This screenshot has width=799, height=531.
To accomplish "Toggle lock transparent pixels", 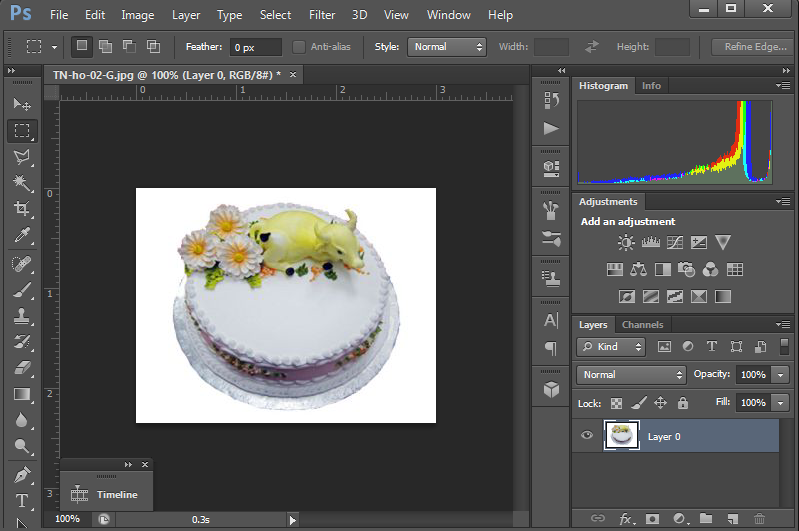I will point(616,403).
